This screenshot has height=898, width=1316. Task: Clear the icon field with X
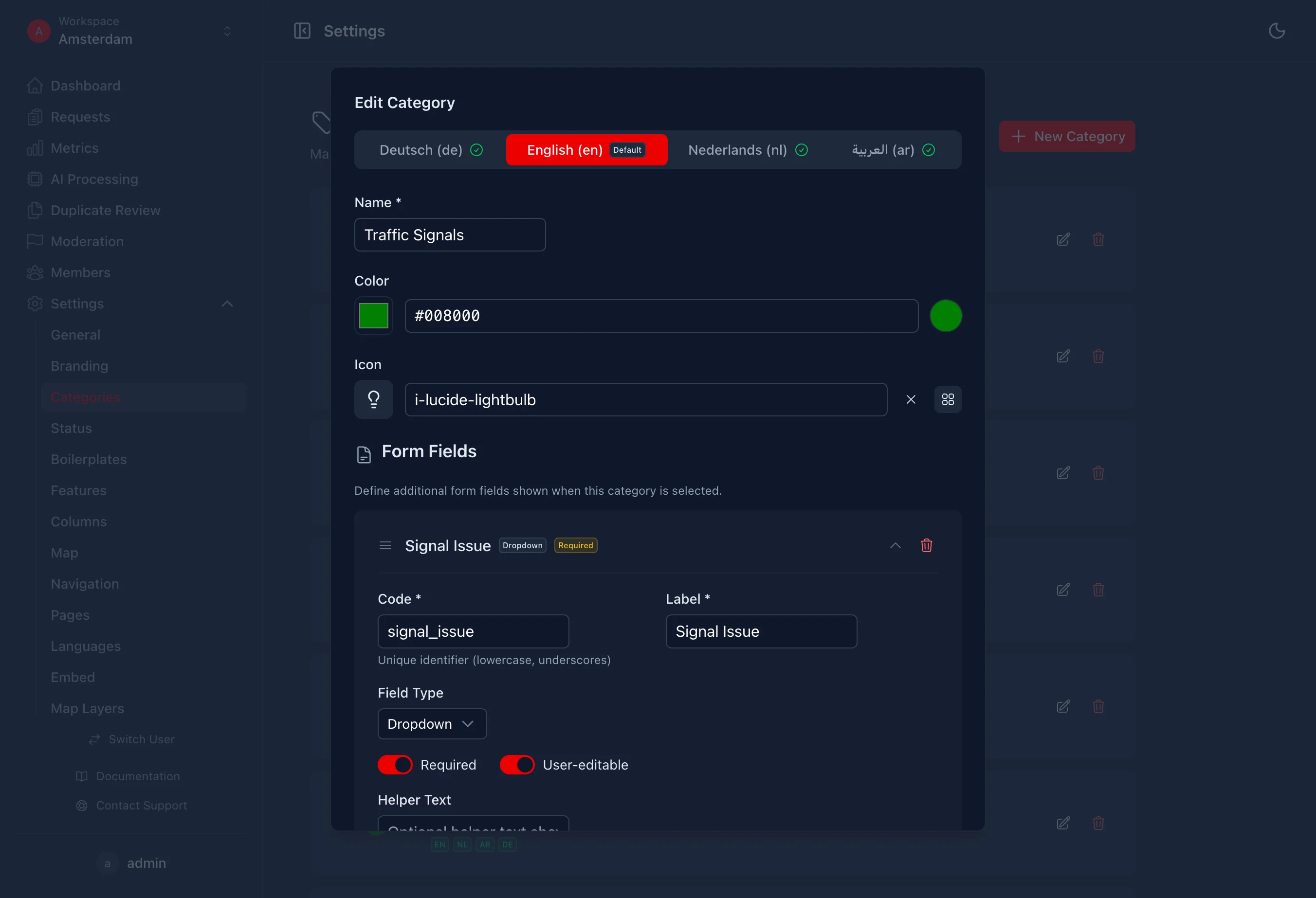pyautogui.click(x=911, y=399)
